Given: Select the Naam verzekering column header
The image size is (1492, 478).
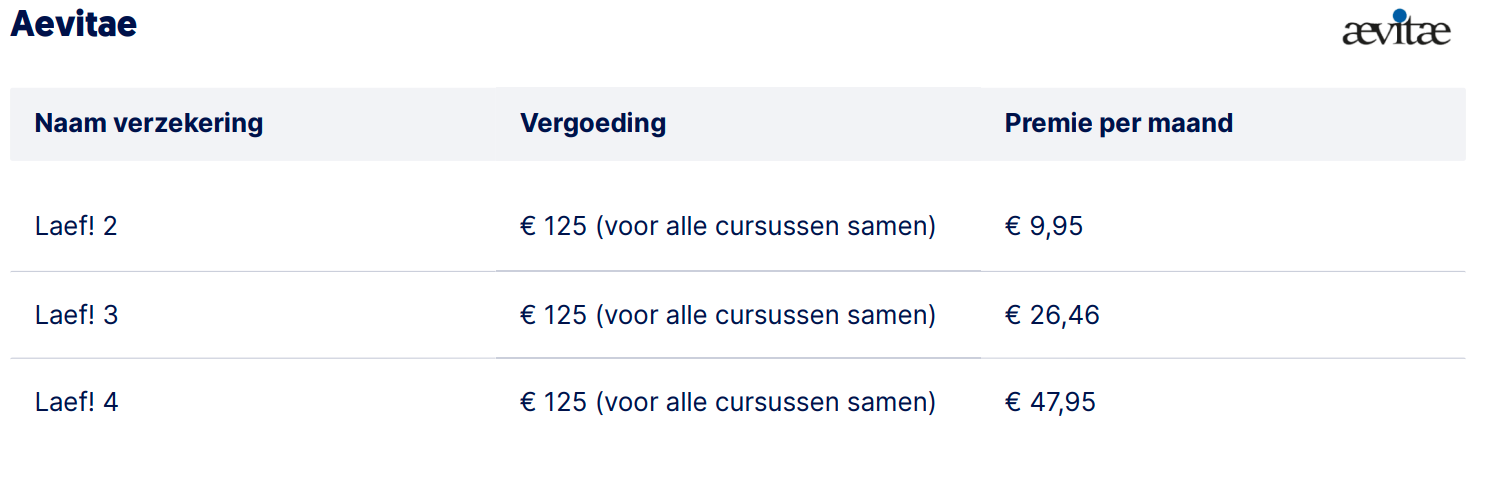Looking at the screenshot, I should 149,124.
